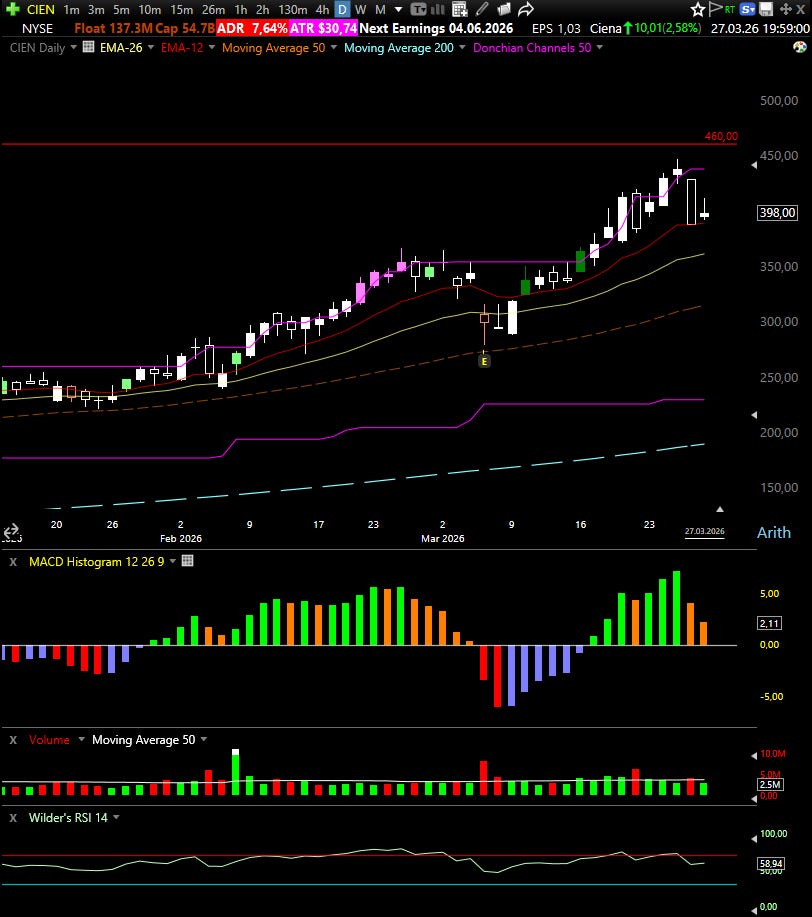This screenshot has width=812, height=917.
Task: Open the Volume Moving Average 50 dropdown
Action: click(204, 739)
